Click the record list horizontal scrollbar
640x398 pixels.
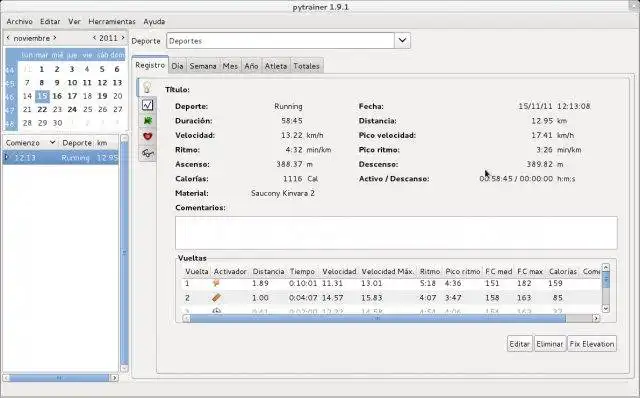pyautogui.click(x=59, y=378)
